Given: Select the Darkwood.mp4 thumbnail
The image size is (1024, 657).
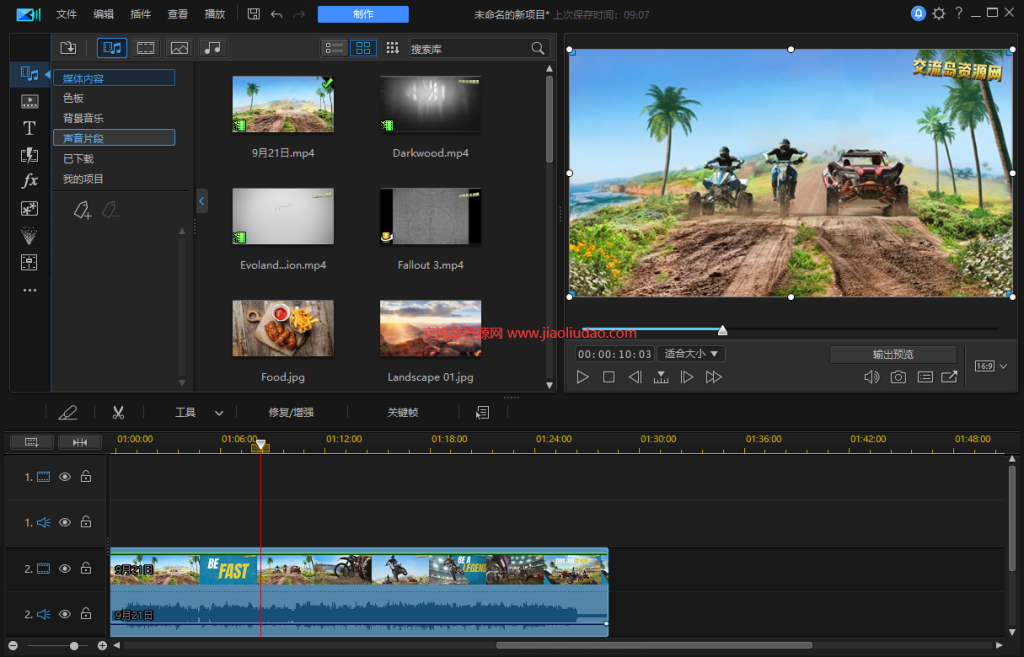Looking at the screenshot, I should [x=430, y=104].
